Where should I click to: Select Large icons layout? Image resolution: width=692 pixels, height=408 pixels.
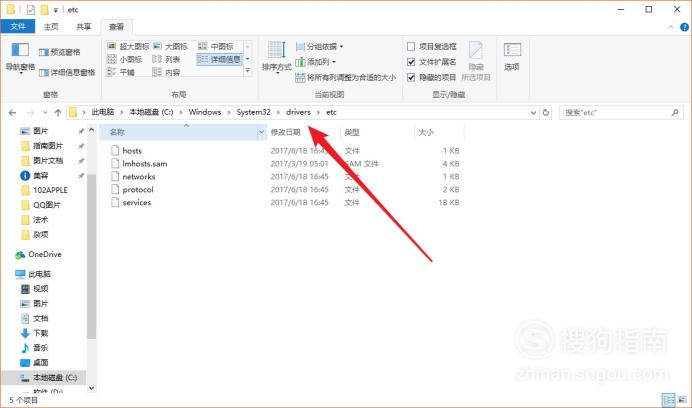coord(171,46)
